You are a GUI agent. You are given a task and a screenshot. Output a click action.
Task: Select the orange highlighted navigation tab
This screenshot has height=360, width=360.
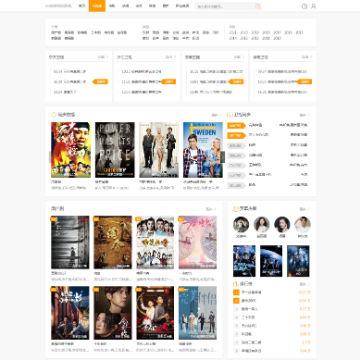[x=97, y=6]
